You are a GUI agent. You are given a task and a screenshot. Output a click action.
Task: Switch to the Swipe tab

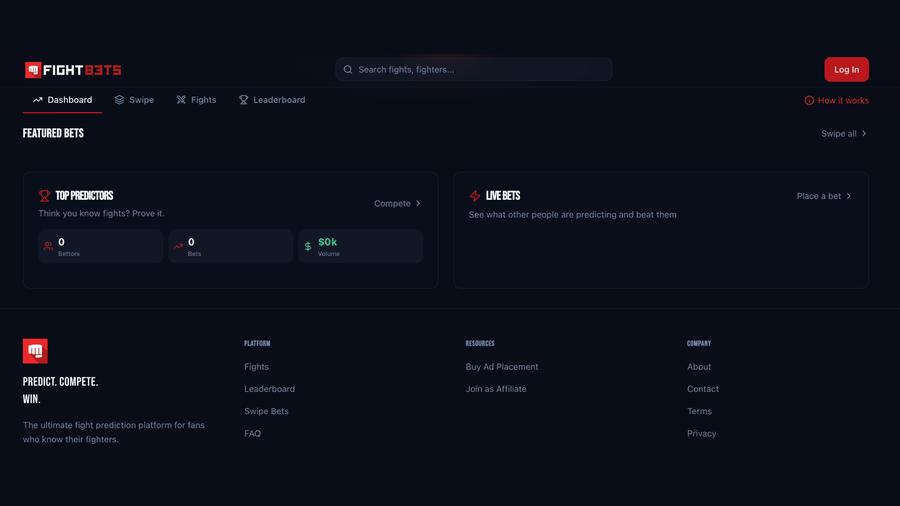click(x=134, y=100)
